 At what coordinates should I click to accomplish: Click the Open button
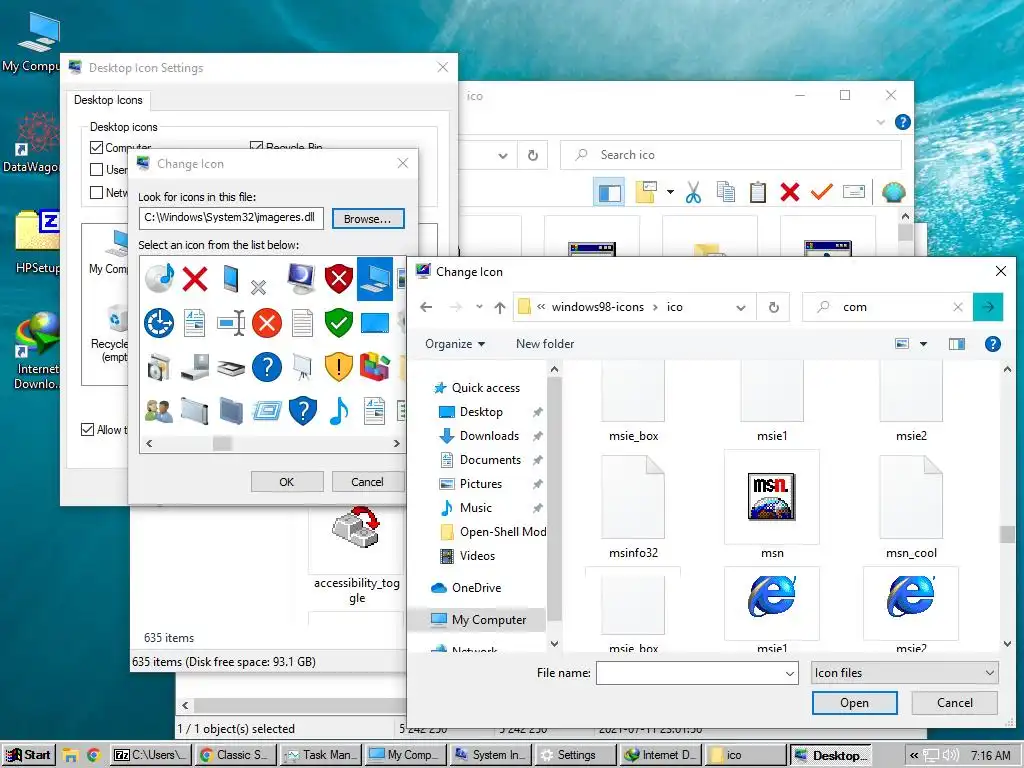click(855, 703)
